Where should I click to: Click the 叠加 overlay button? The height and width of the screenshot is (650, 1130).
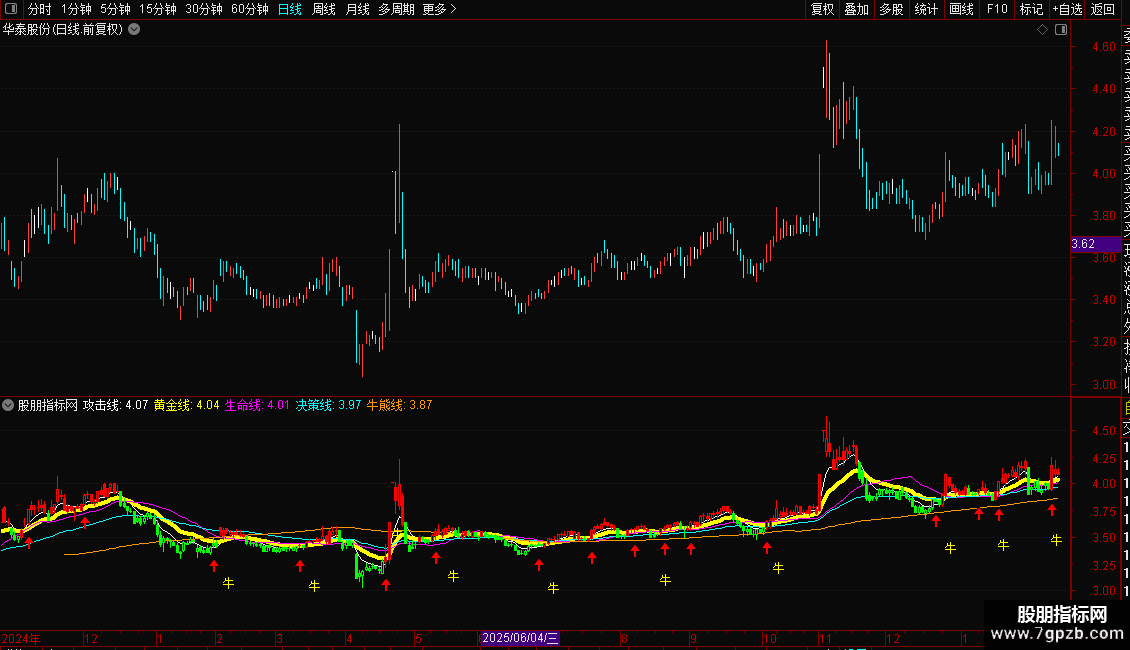coord(857,9)
